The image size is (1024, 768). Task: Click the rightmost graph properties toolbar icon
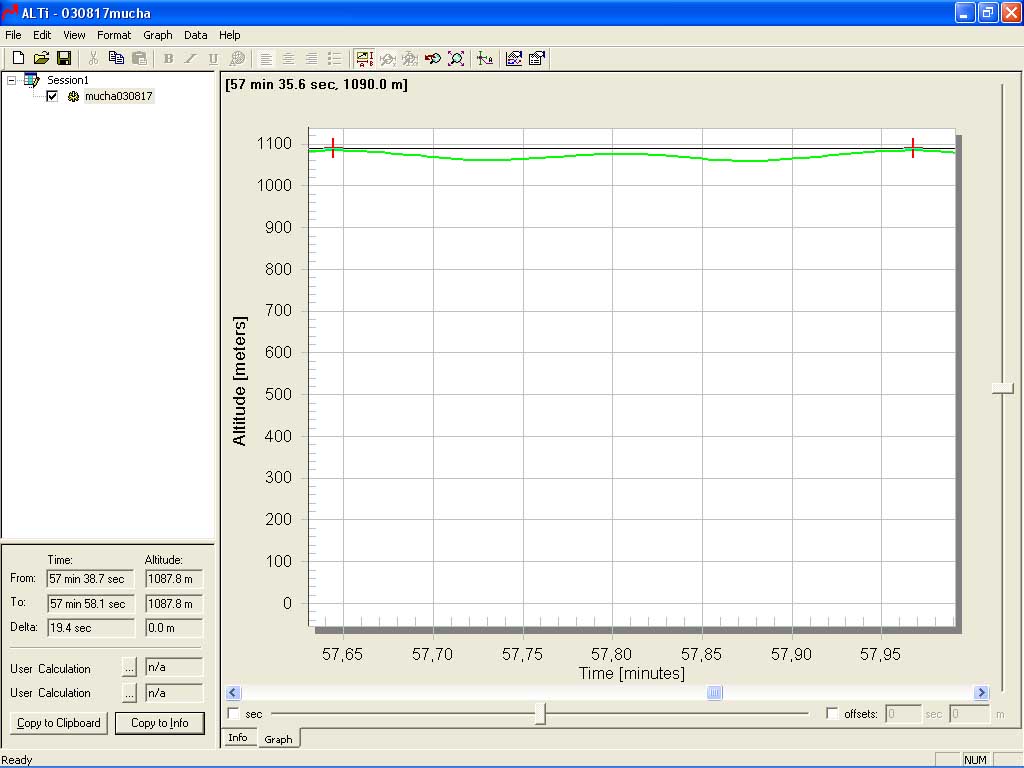tap(537, 58)
